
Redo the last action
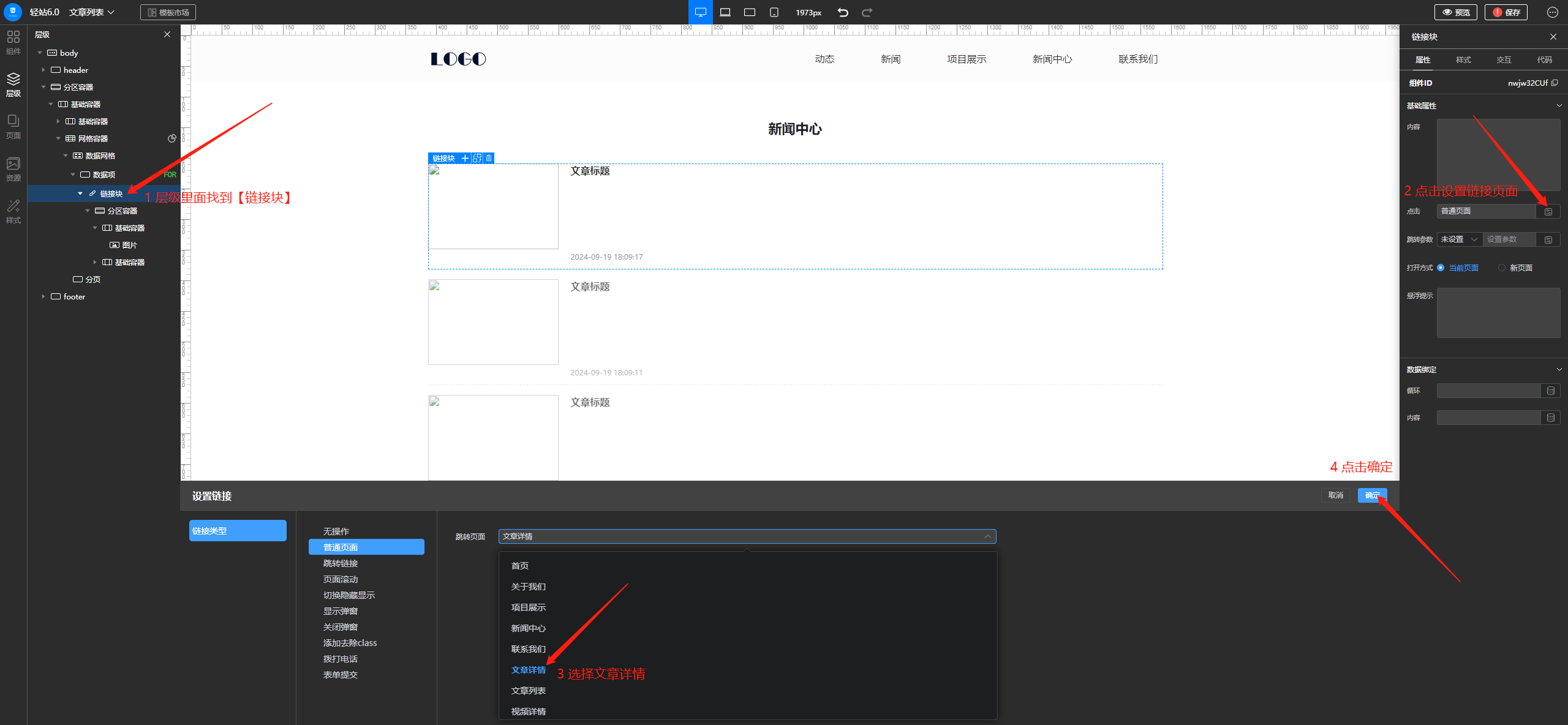(867, 12)
